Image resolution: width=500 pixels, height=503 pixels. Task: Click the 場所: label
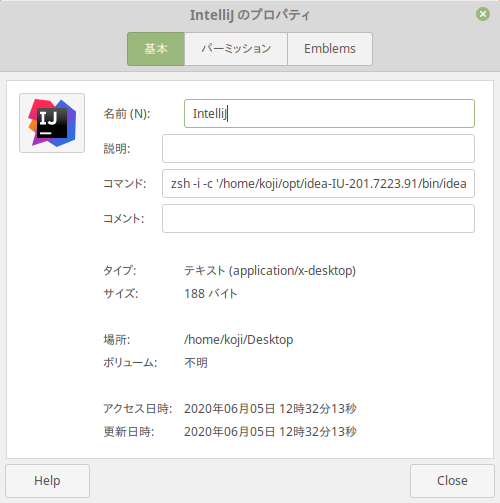point(117,340)
